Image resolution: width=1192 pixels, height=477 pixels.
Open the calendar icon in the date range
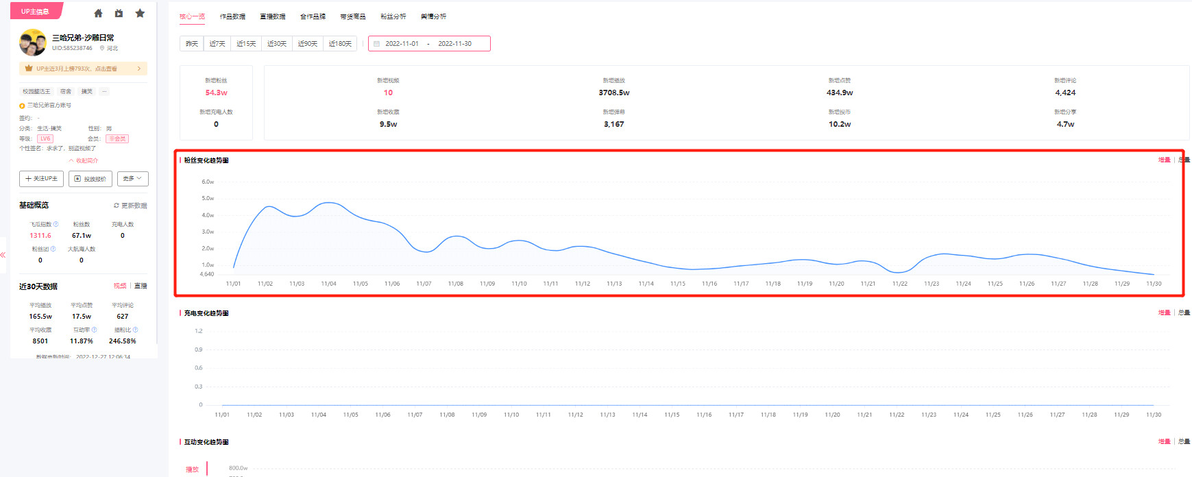(x=376, y=43)
